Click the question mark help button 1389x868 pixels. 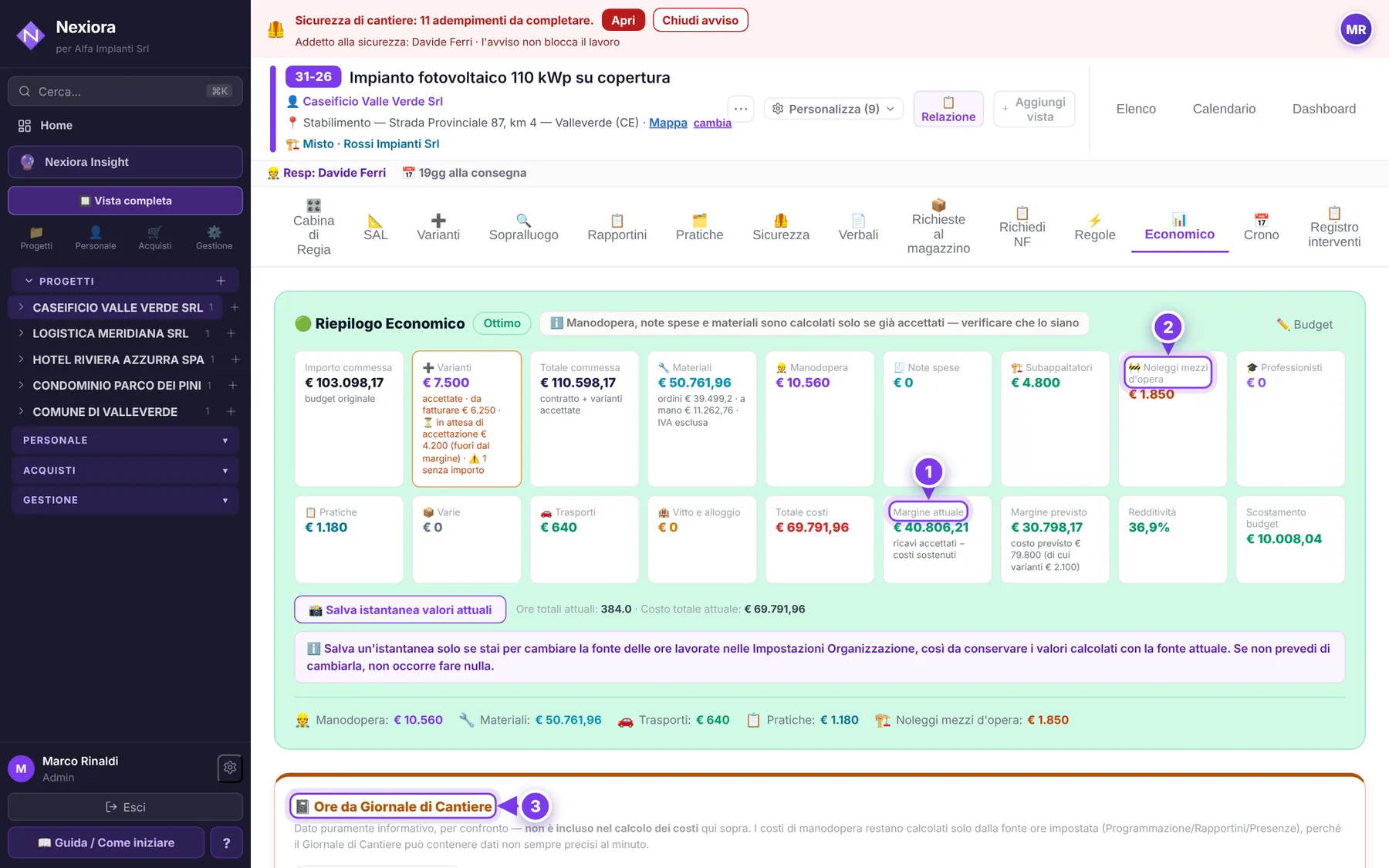[x=226, y=843]
